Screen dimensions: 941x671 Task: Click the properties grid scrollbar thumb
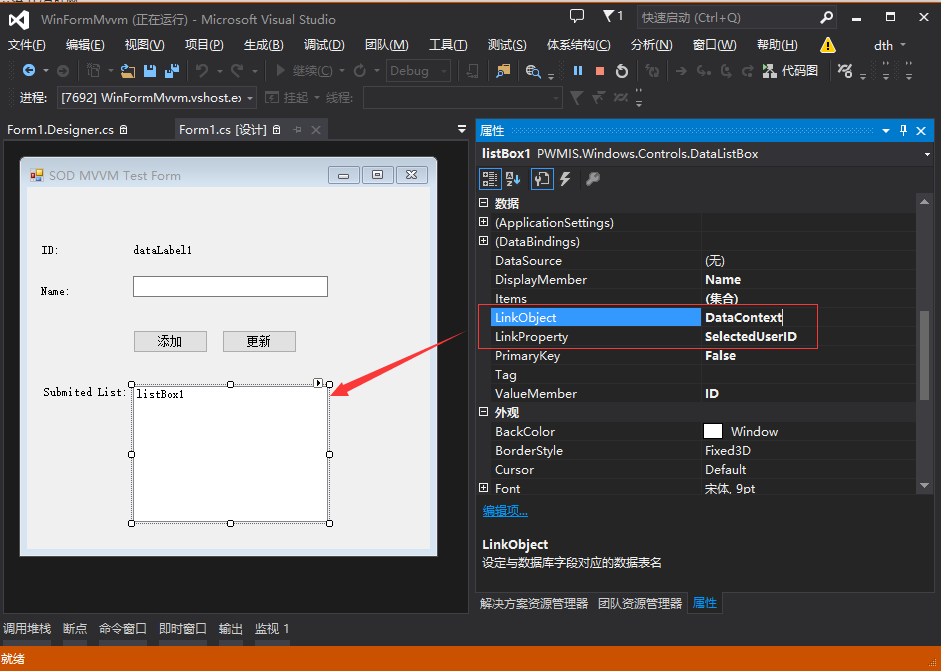(x=924, y=354)
